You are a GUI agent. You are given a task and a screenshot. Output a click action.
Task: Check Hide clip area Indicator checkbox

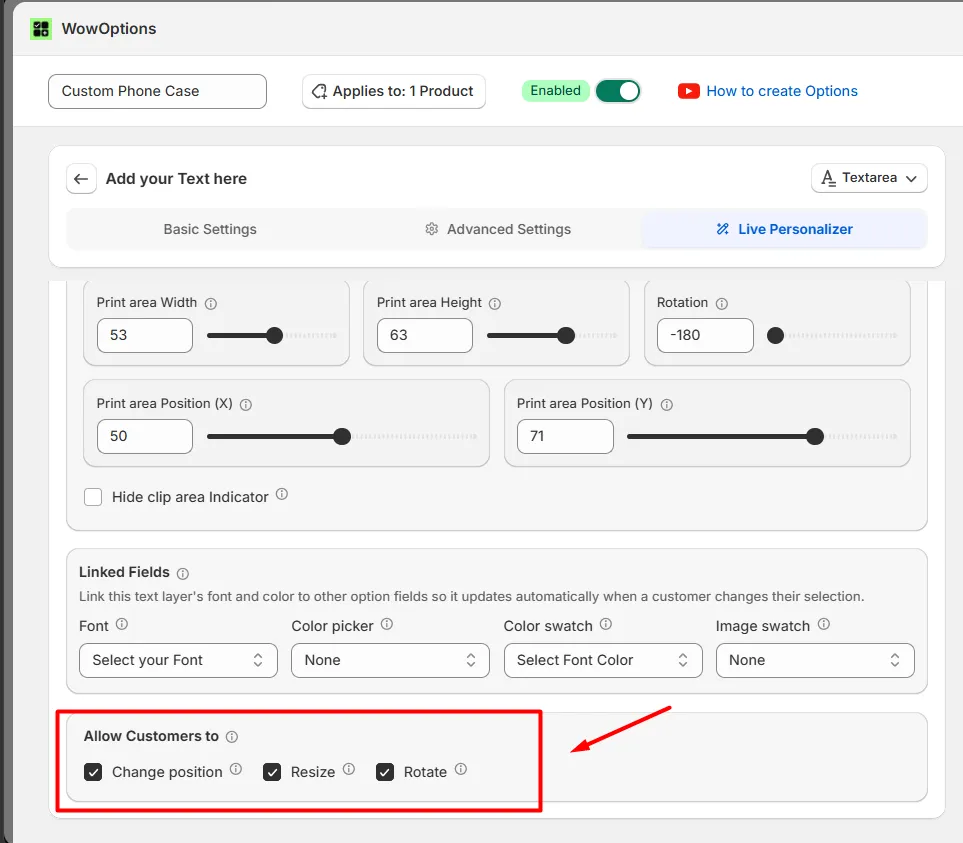(x=93, y=497)
